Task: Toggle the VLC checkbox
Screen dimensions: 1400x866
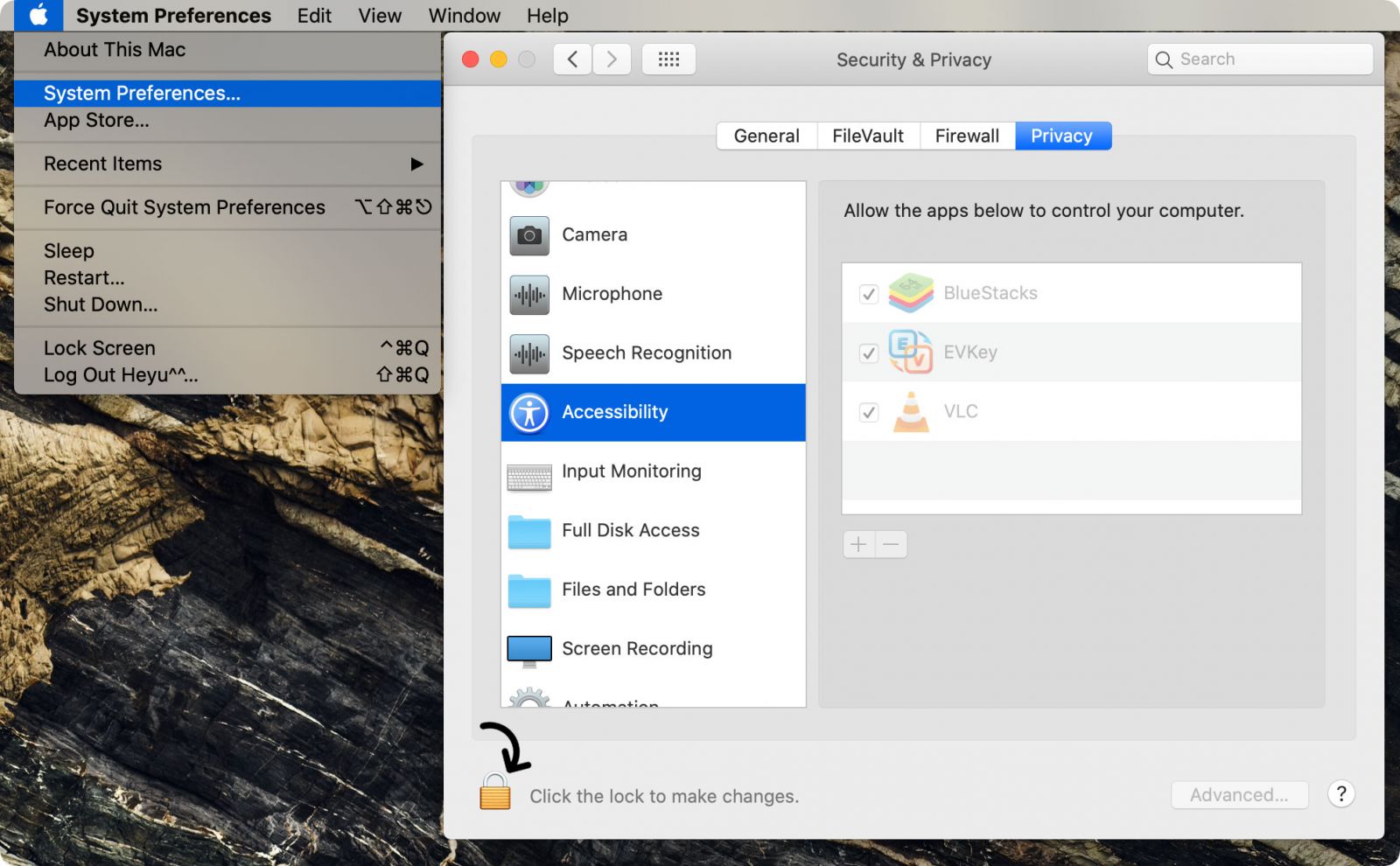Action: point(869,412)
